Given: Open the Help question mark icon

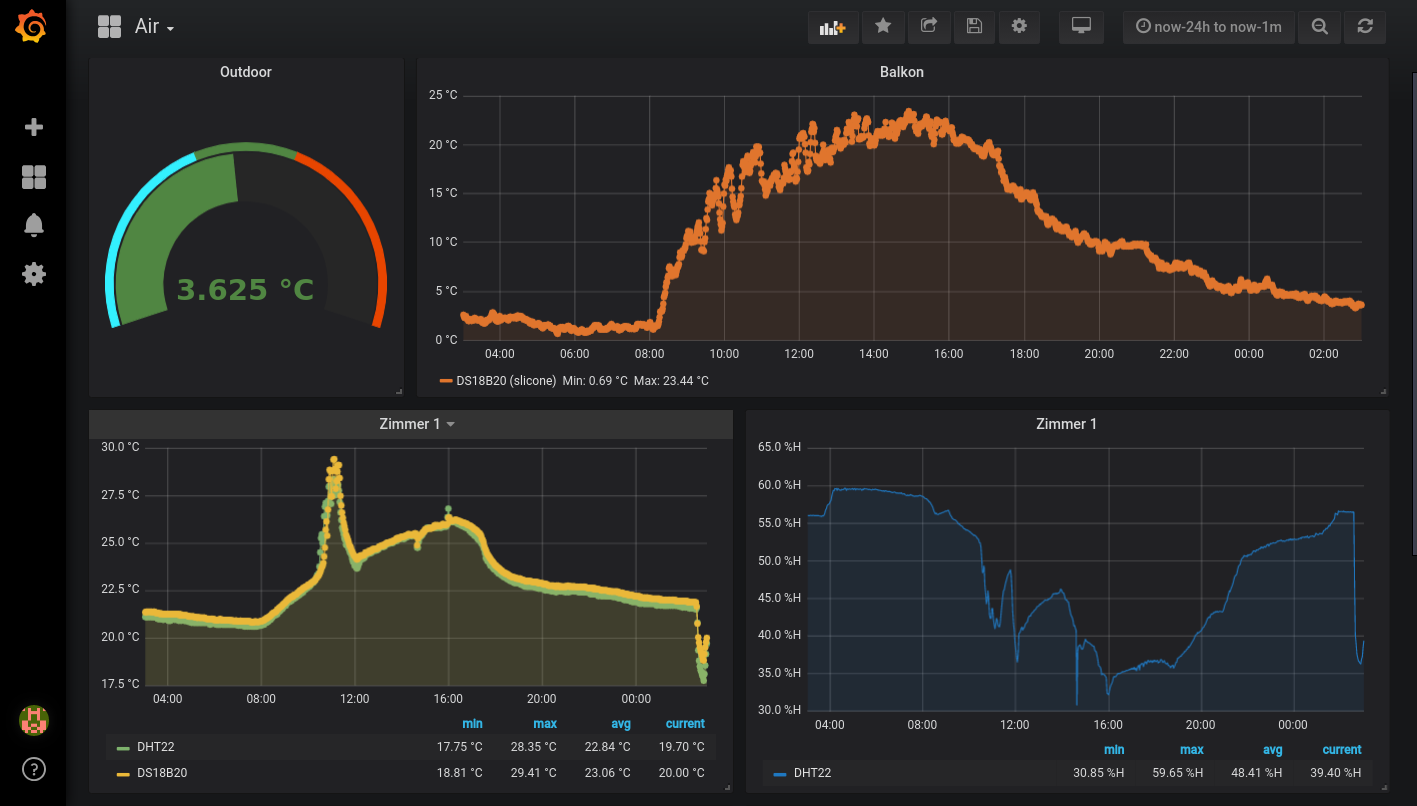Looking at the screenshot, I should click(x=34, y=769).
